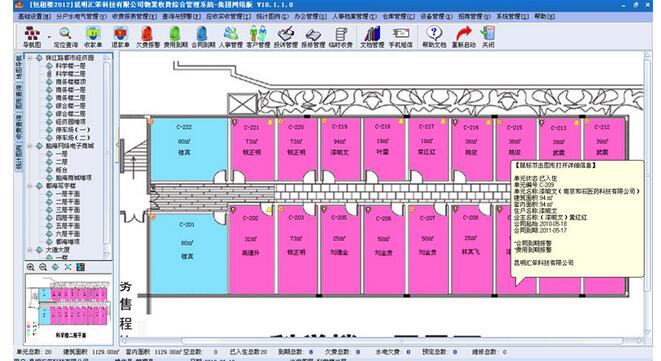Open the 基础设置 menu

(x=35, y=16)
